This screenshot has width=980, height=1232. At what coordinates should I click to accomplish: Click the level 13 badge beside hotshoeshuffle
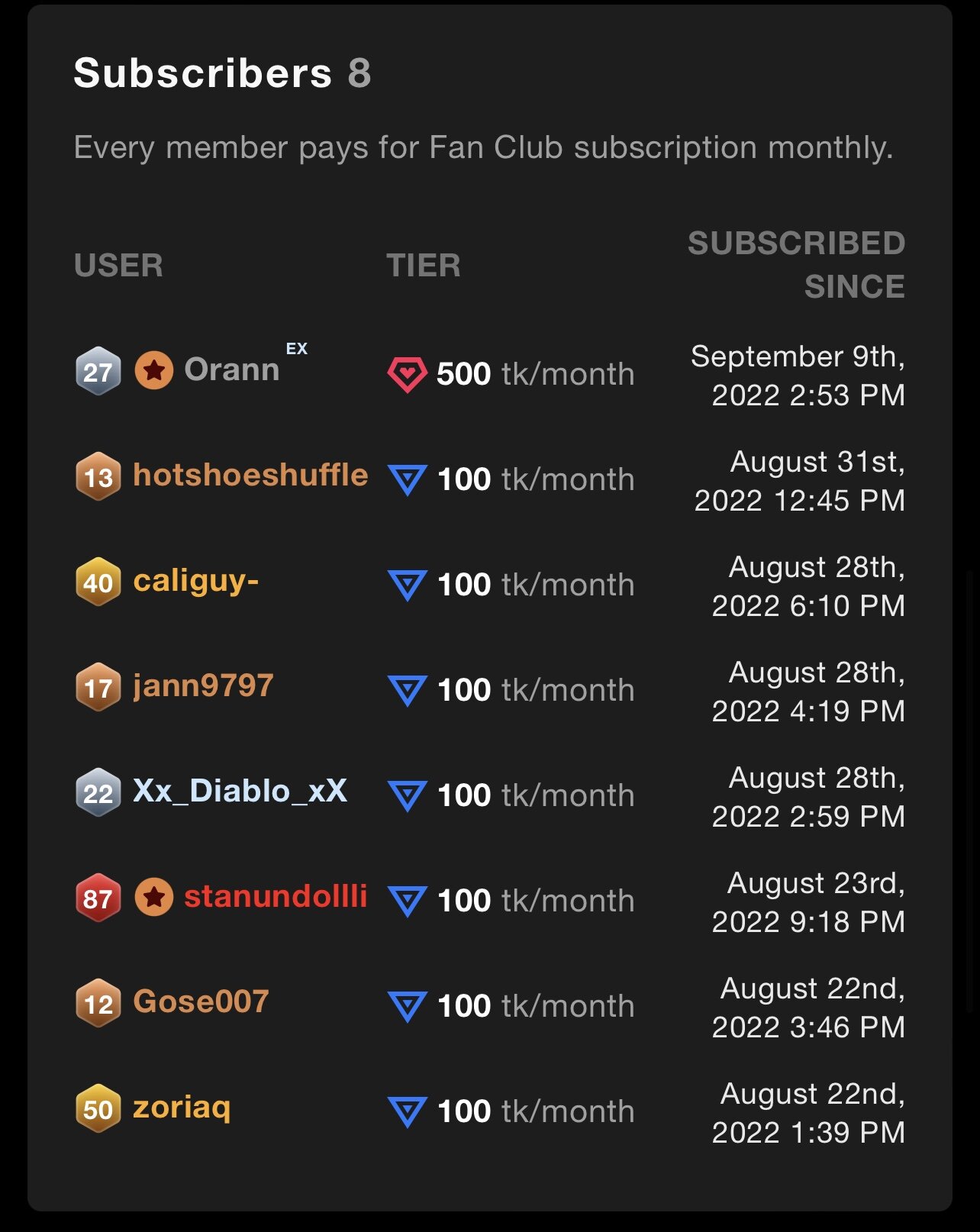coord(98,477)
